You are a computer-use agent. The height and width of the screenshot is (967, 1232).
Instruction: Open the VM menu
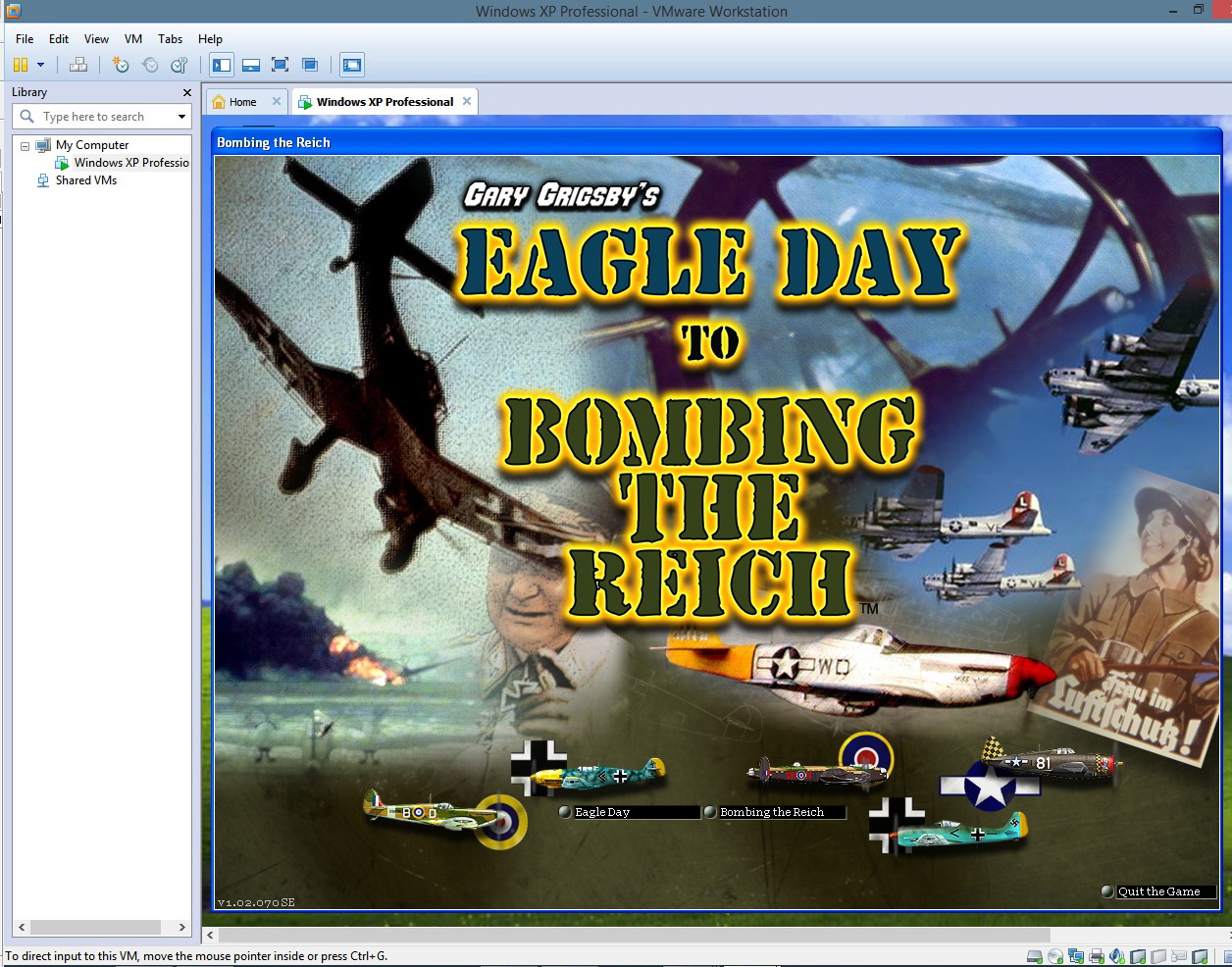[133, 39]
